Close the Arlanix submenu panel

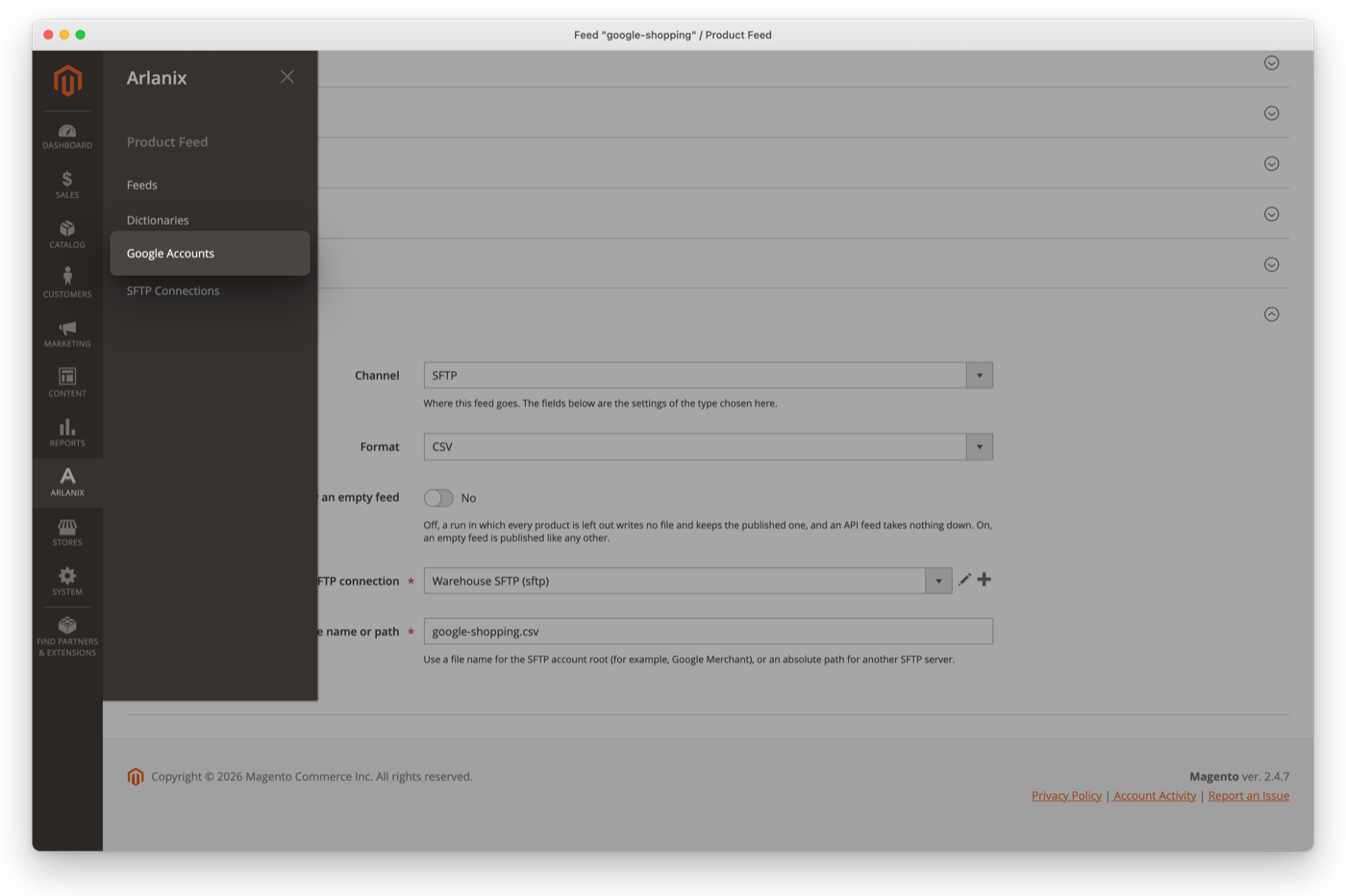click(287, 77)
